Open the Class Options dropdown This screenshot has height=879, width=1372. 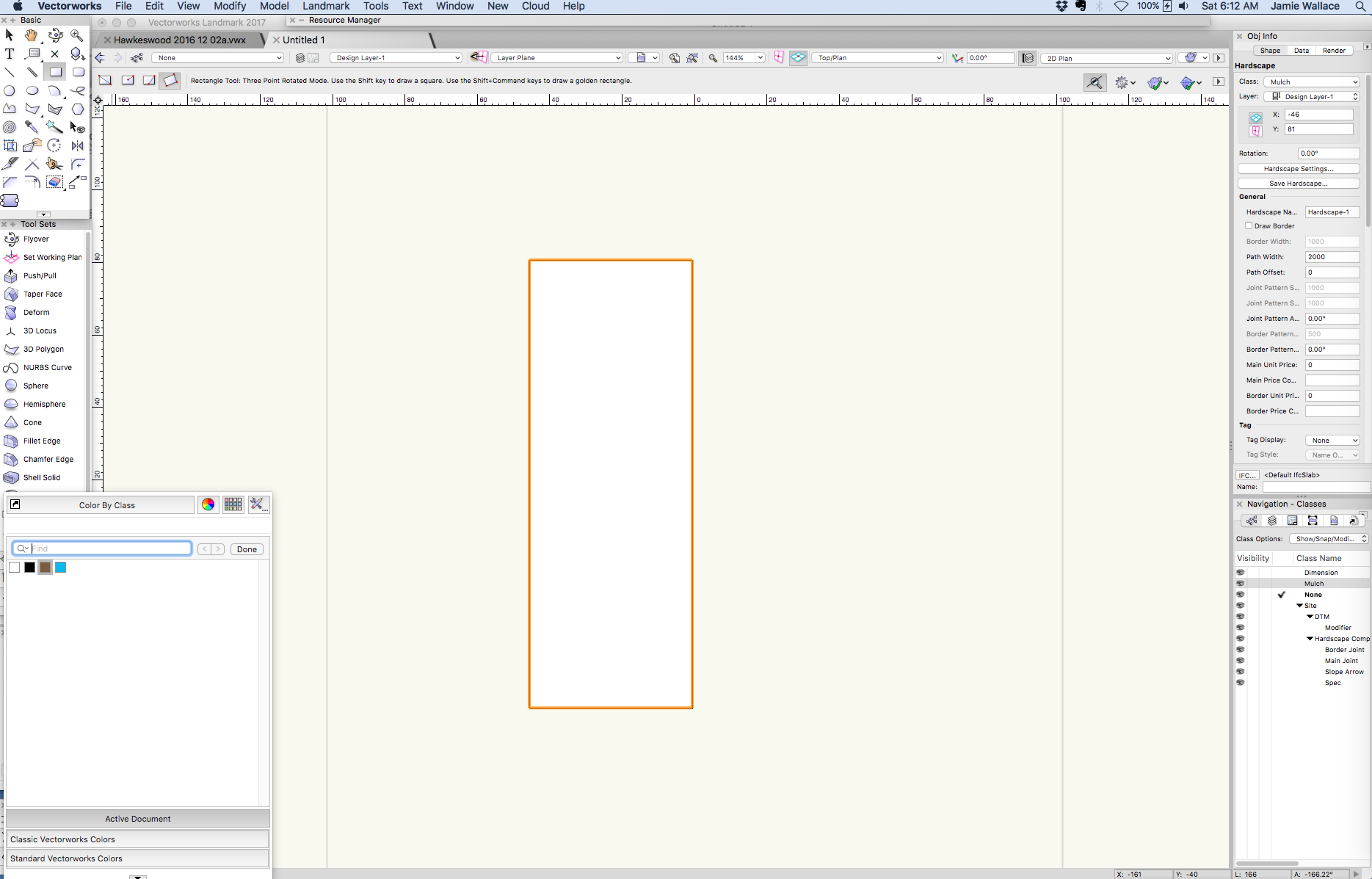1328,538
